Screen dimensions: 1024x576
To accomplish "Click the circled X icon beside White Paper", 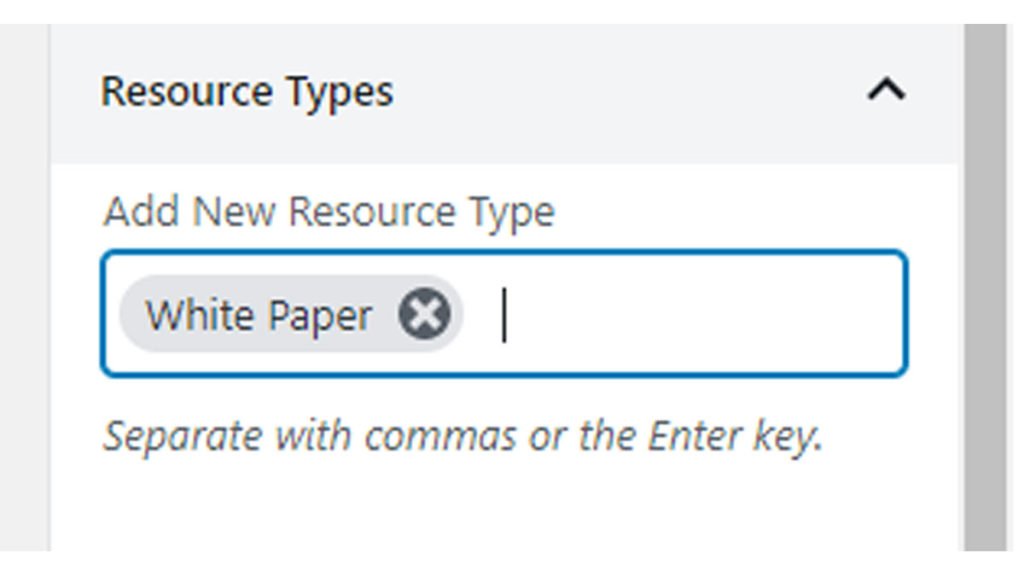I will pyautogui.click(x=425, y=315).
